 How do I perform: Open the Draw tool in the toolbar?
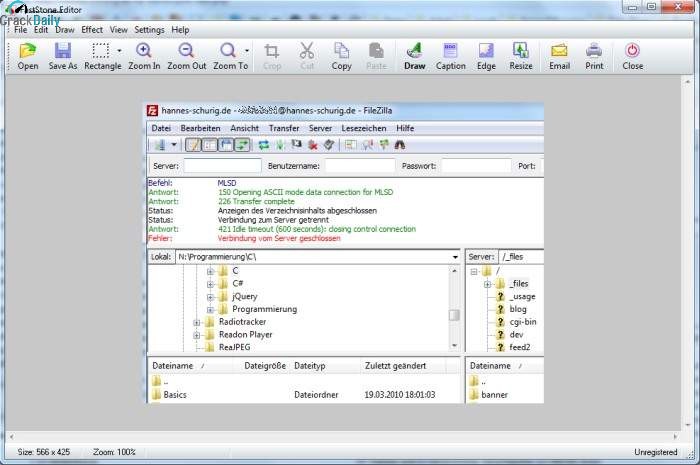tap(415, 56)
